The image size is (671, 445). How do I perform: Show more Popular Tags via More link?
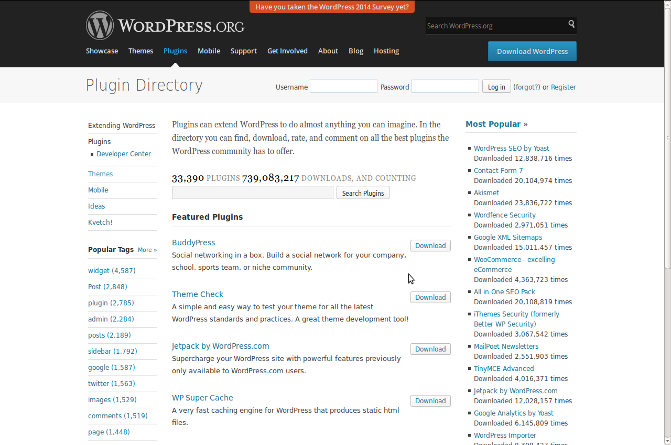click(x=146, y=250)
